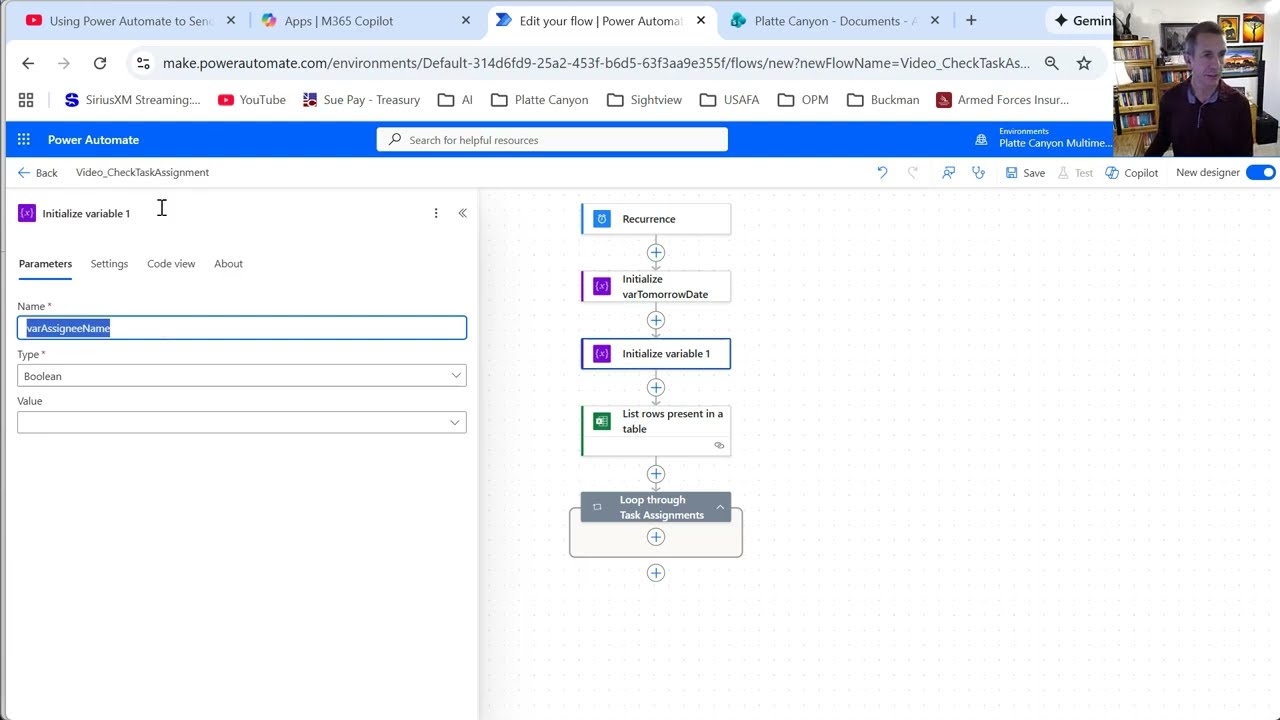Click the Power Automate title in header
The image size is (1280, 720).
(x=93, y=140)
